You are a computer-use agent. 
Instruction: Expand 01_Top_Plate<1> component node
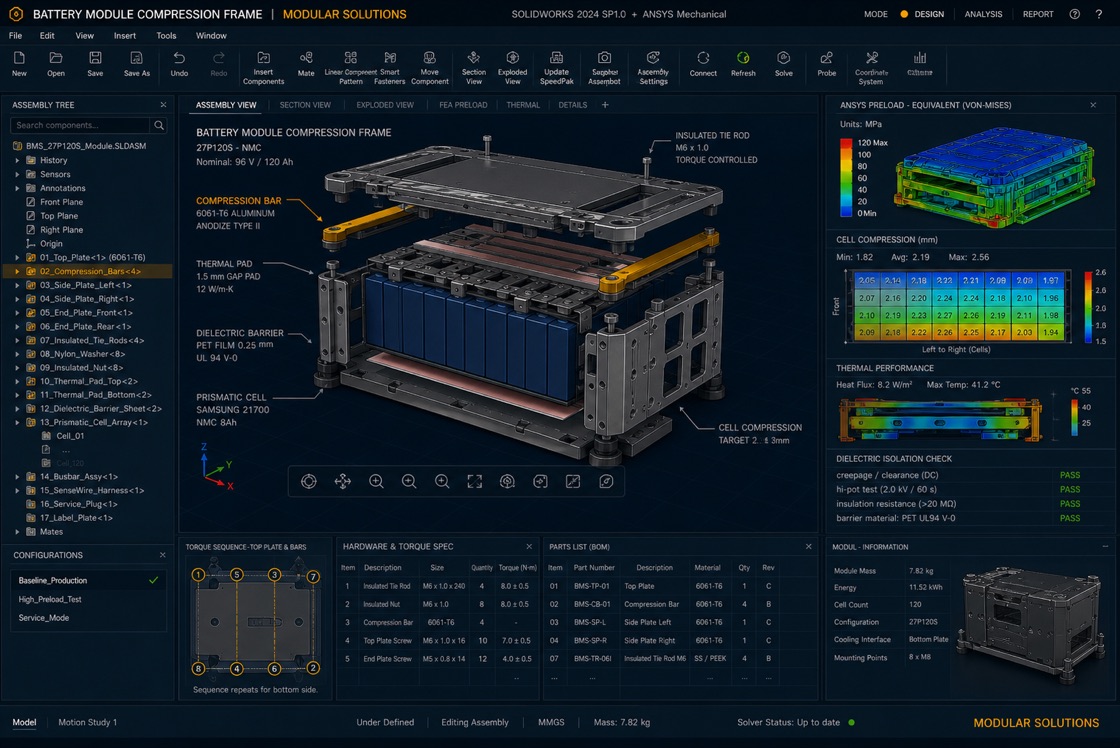pos(17,258)
